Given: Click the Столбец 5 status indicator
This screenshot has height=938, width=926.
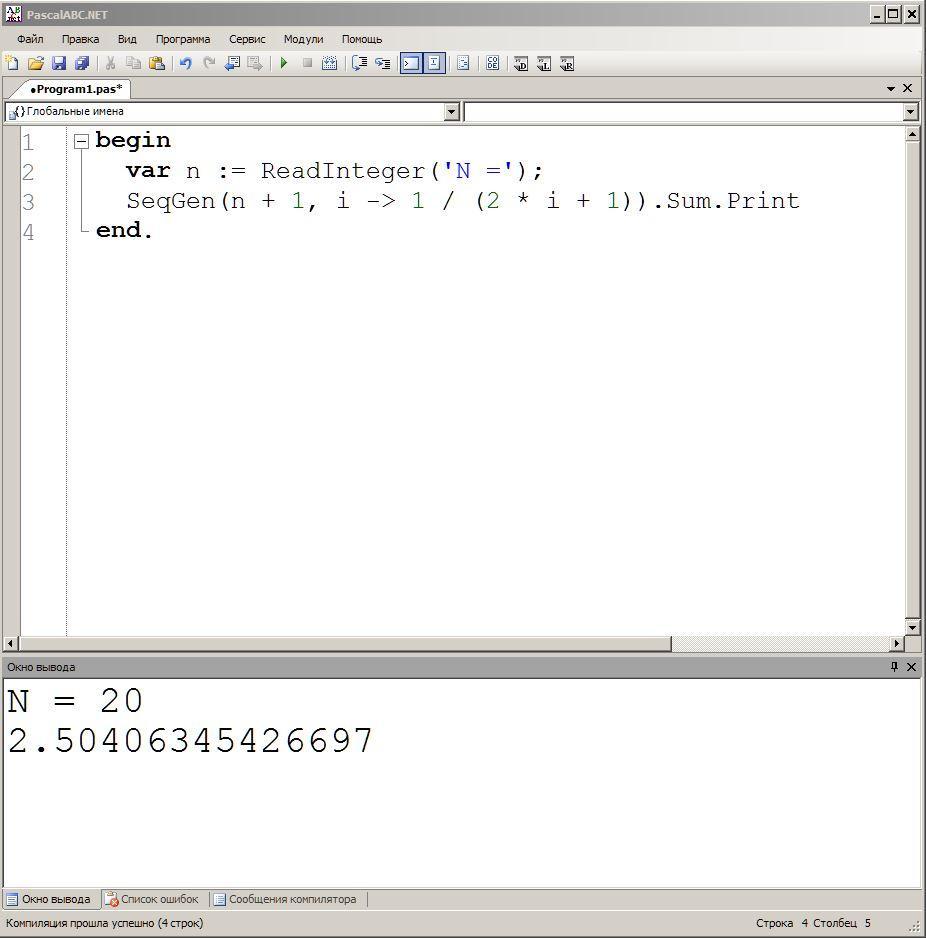Looking at the screenshot, I should (x=842, y=923).
